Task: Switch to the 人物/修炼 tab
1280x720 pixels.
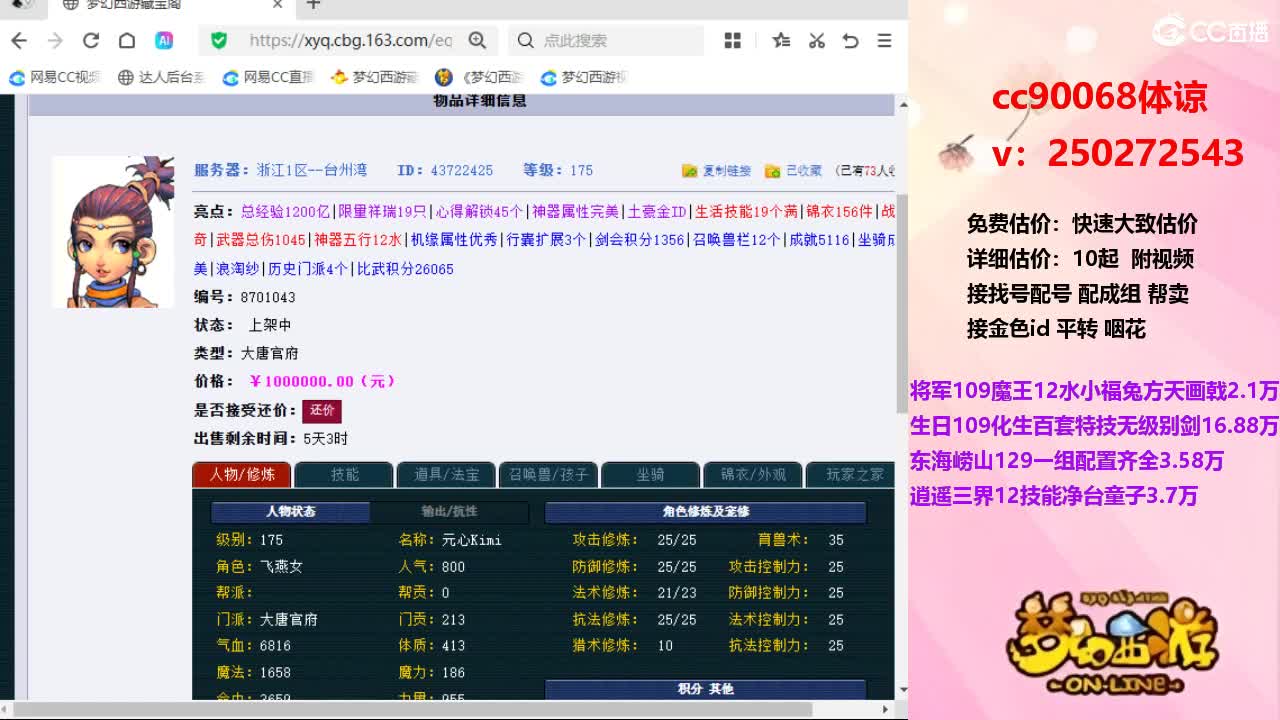Action: pos(242,474)
